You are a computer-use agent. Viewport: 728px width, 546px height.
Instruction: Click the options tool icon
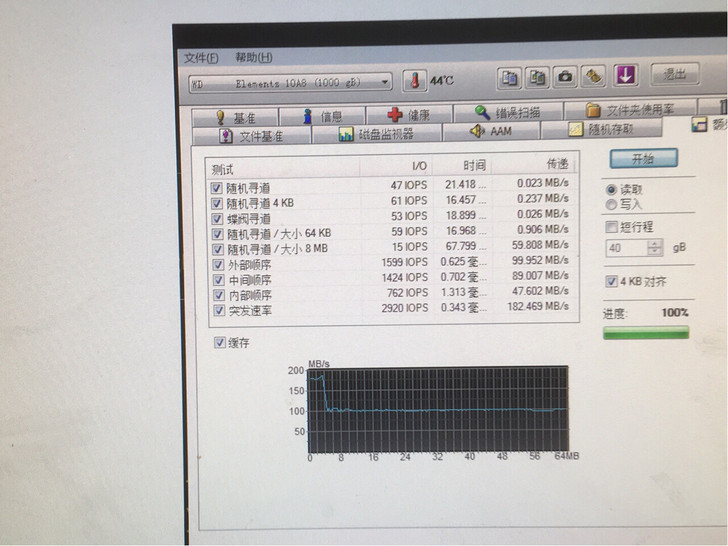click(593, 76)
